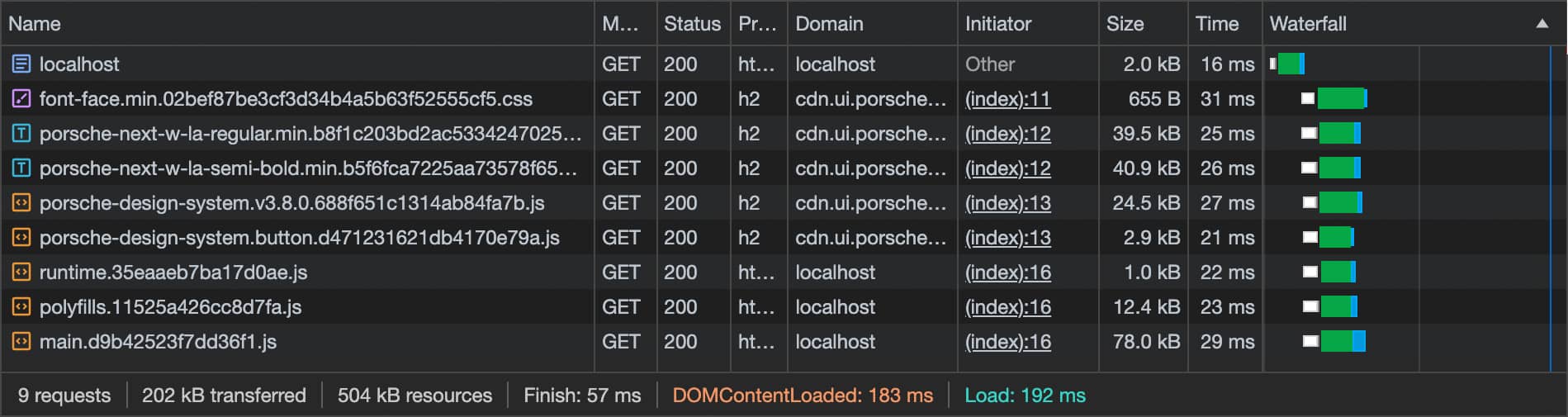Click 'DOMContentLoaded: 183 ms' in the status bar
The width and height of the screenshot is (1568, 417).
pos(803,396)
